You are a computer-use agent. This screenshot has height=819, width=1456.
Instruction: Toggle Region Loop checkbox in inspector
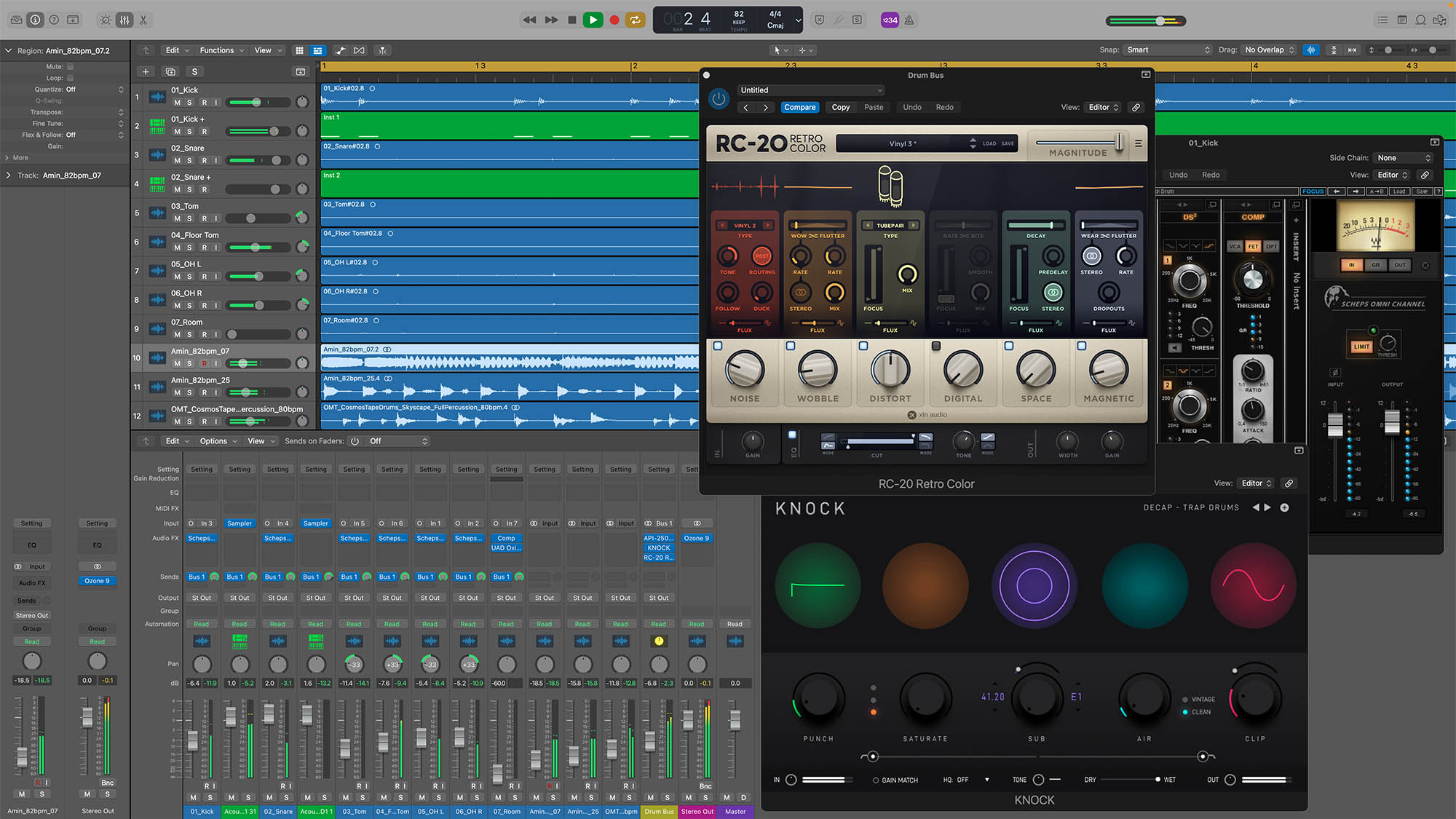pyautogui.click(x=71, y=78)
